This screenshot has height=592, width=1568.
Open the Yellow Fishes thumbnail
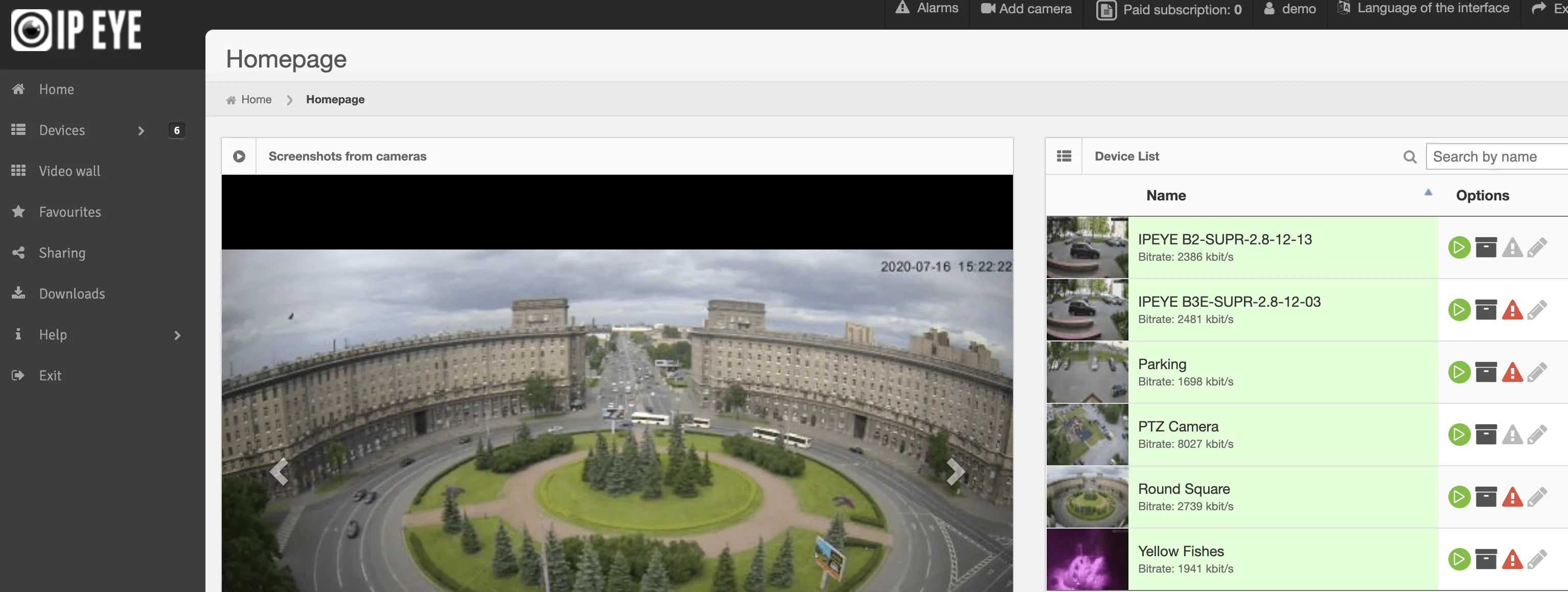point(1087,560)
